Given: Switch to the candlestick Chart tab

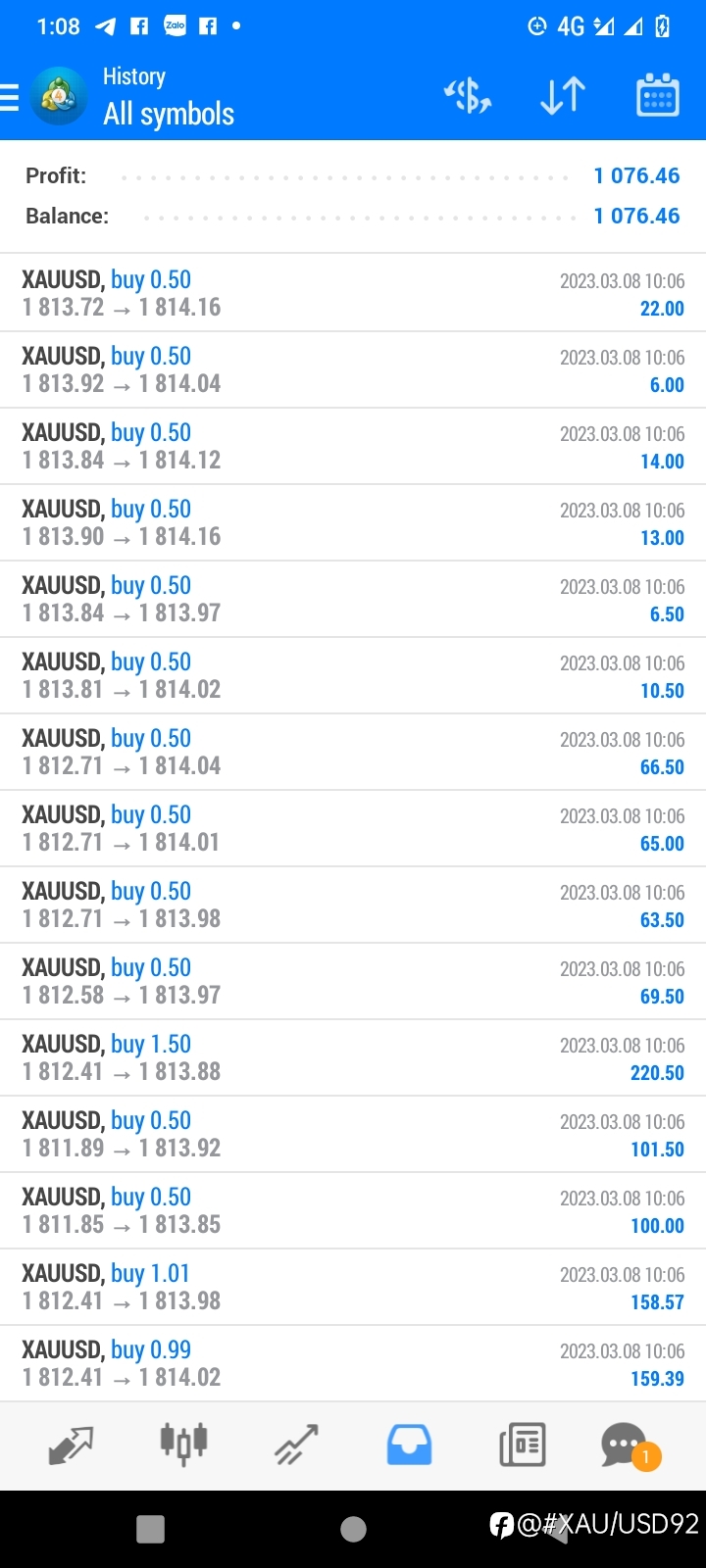Looking at the screenshot, I should (183, 1444).
